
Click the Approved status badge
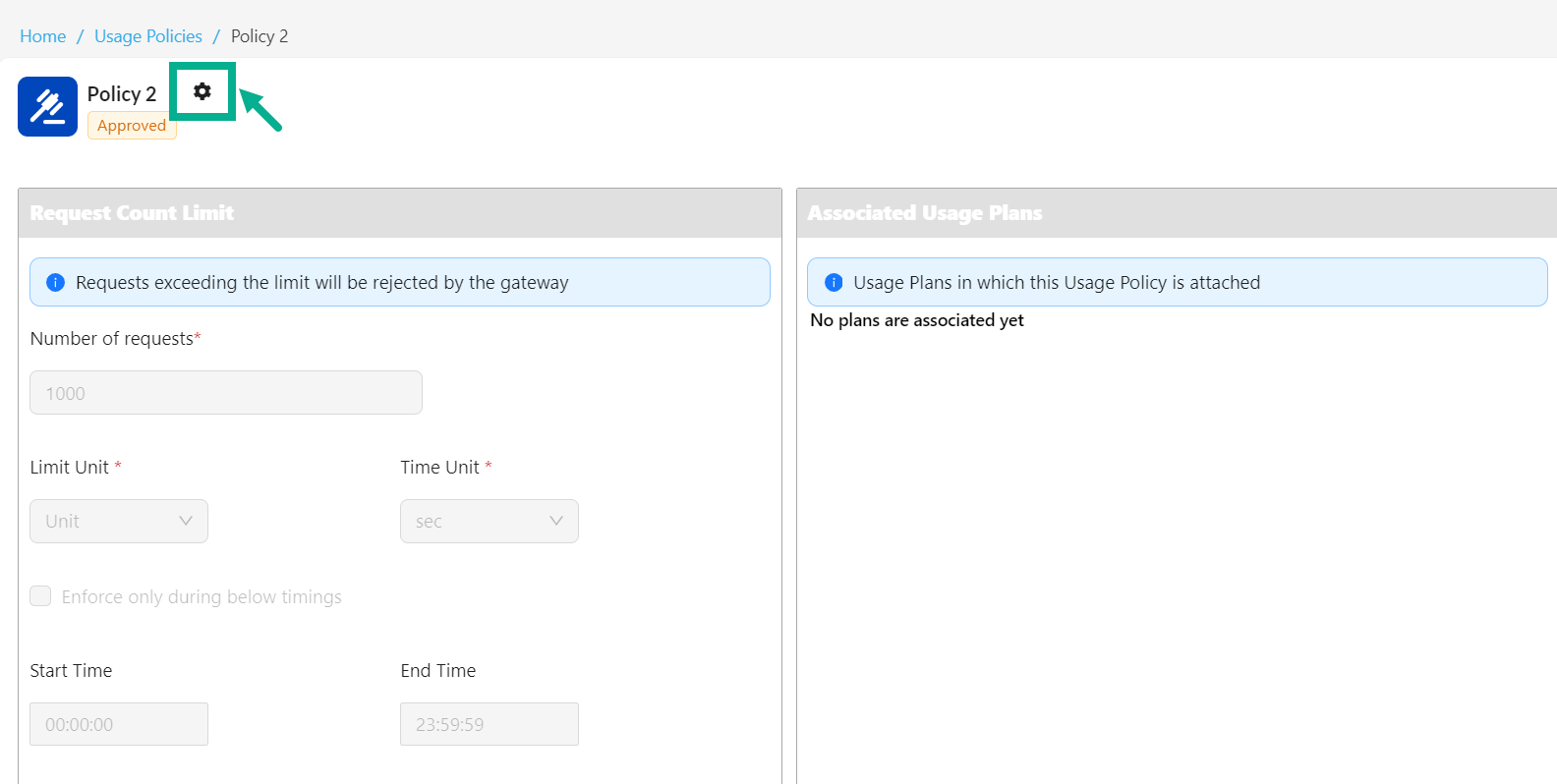tap(132, 126)
